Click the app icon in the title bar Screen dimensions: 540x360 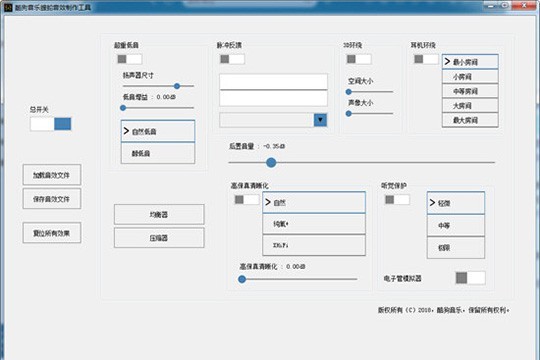(x=8, y=7)
